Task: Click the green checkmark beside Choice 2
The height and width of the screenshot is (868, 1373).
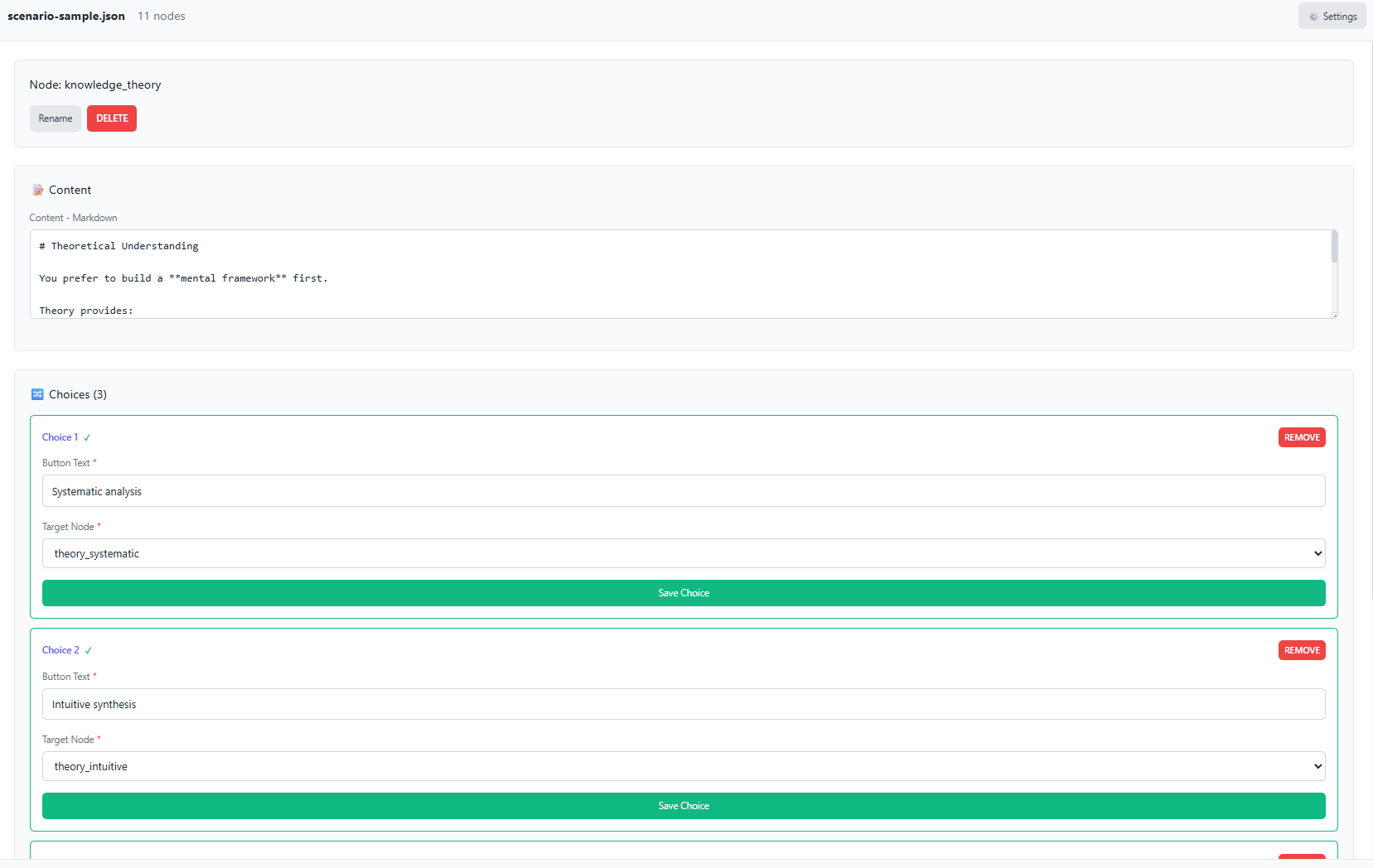Action: click(89, 651)
